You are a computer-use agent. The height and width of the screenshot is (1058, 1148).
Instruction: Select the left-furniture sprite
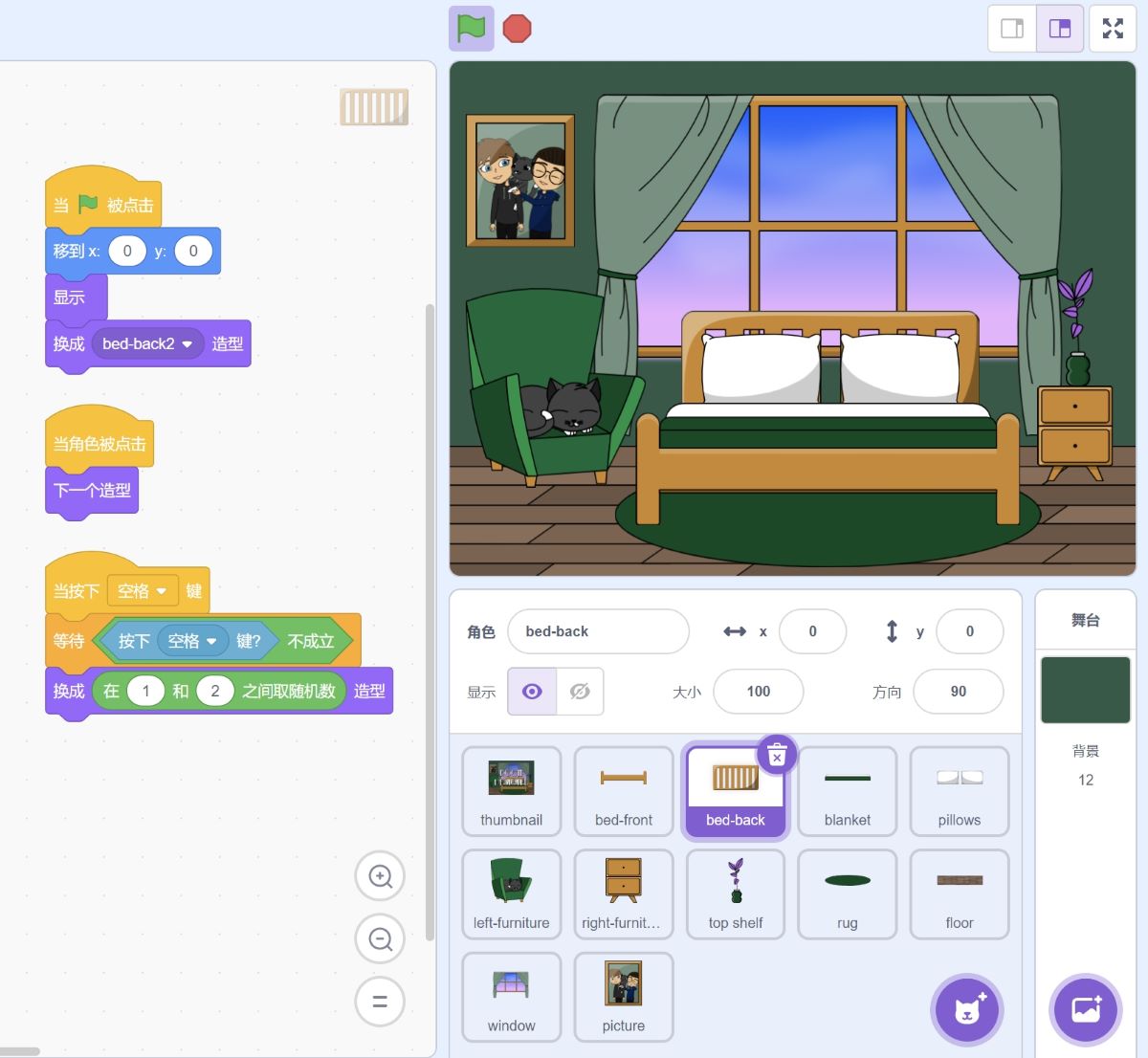pos(511,894)
